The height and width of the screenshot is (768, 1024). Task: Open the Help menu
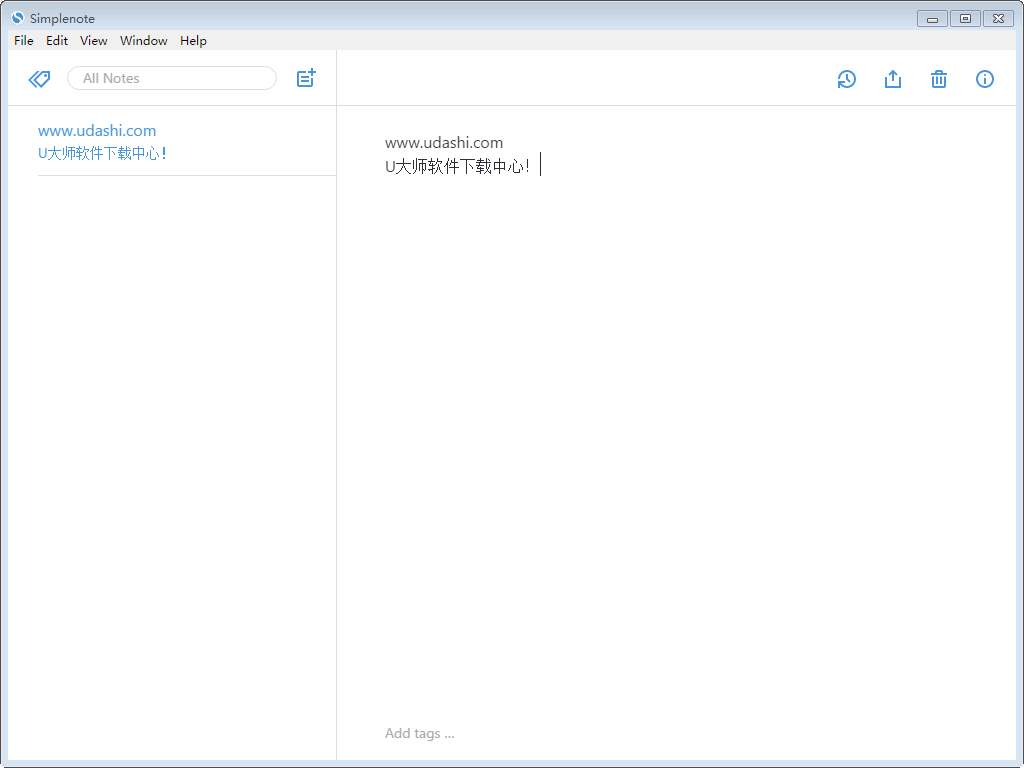pos(193,40)
